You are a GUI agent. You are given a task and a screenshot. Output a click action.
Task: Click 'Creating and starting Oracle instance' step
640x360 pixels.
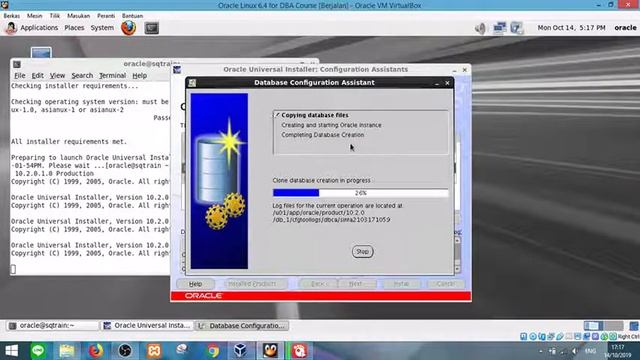pyautogui.click(x=331, y=125)
